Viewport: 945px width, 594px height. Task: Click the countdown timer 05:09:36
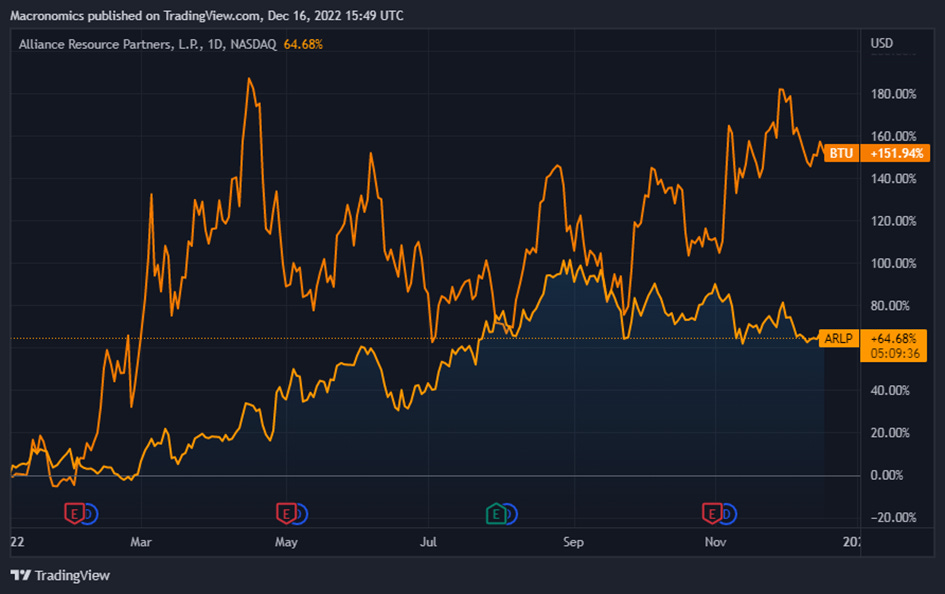pos(894,353)
